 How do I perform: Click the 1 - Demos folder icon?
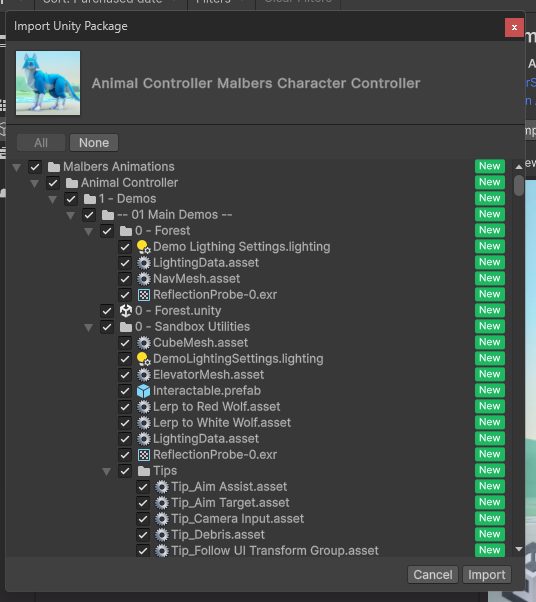point(90,199)
